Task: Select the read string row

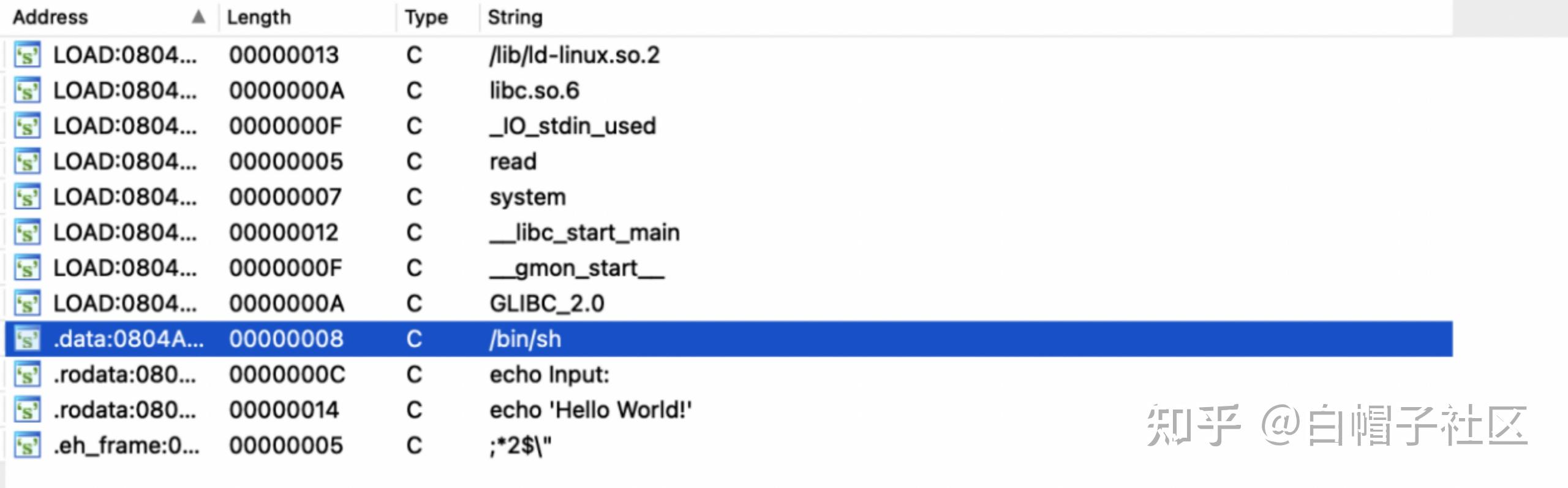Action: (x=513, y=162)
